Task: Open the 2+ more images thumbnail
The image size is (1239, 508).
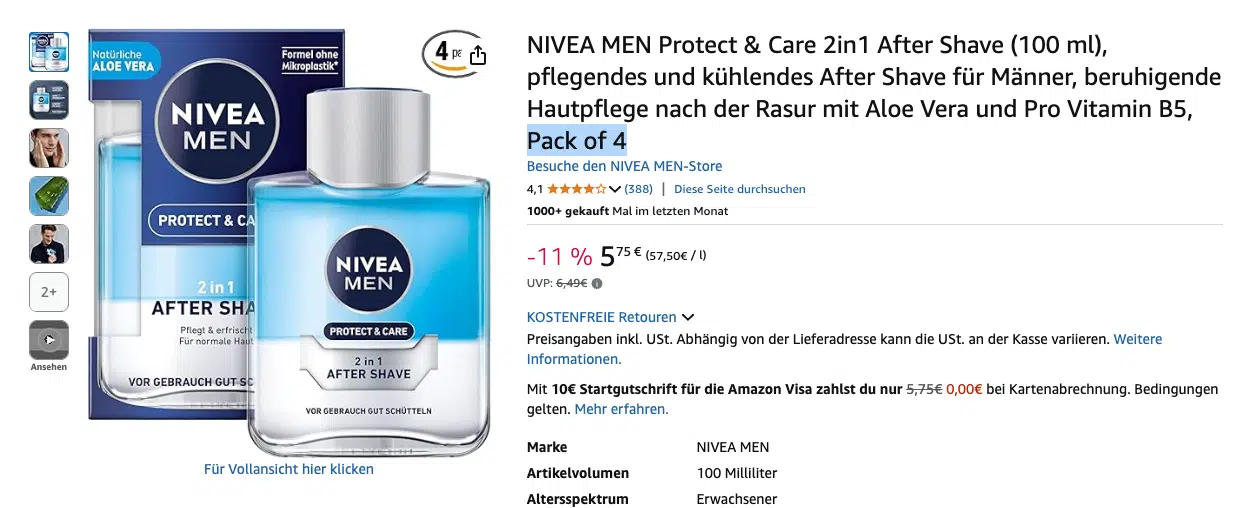Action: [x=49, y=292]
